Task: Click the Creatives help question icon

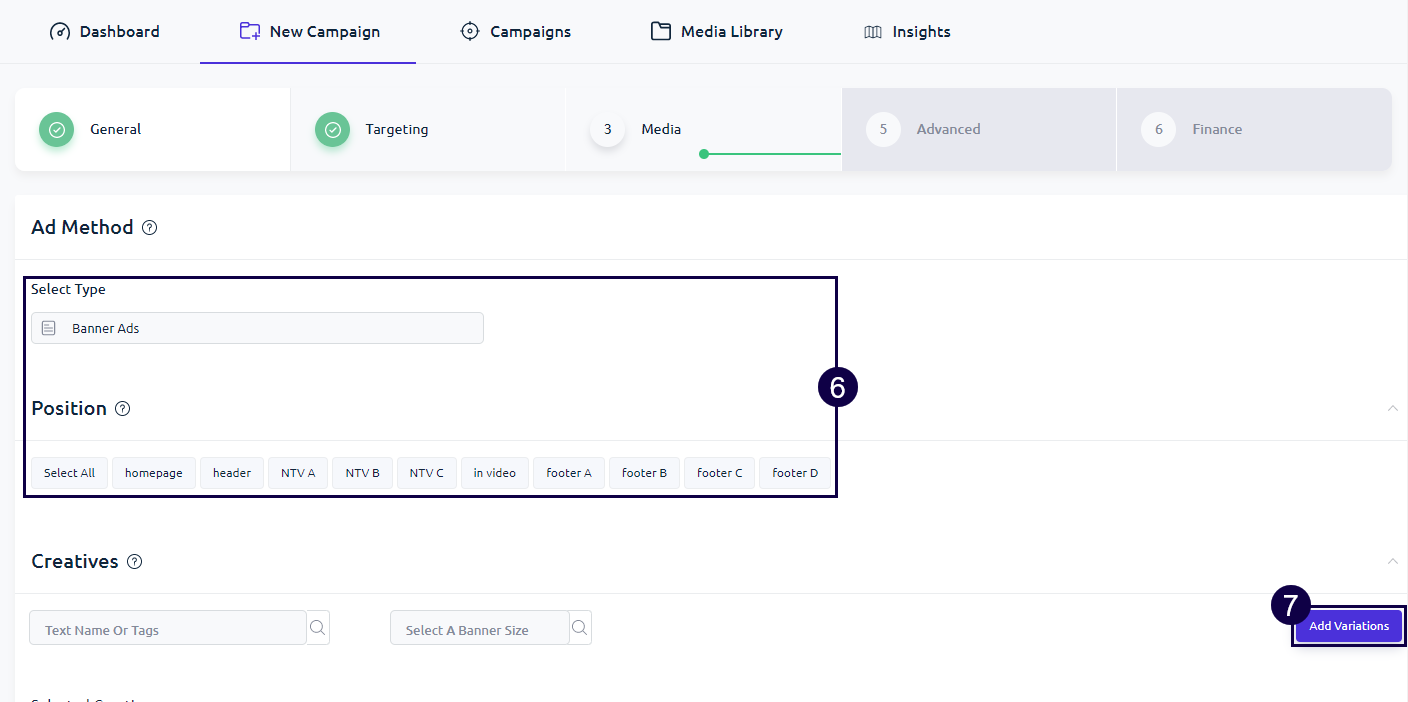Action: coord(134,562)
